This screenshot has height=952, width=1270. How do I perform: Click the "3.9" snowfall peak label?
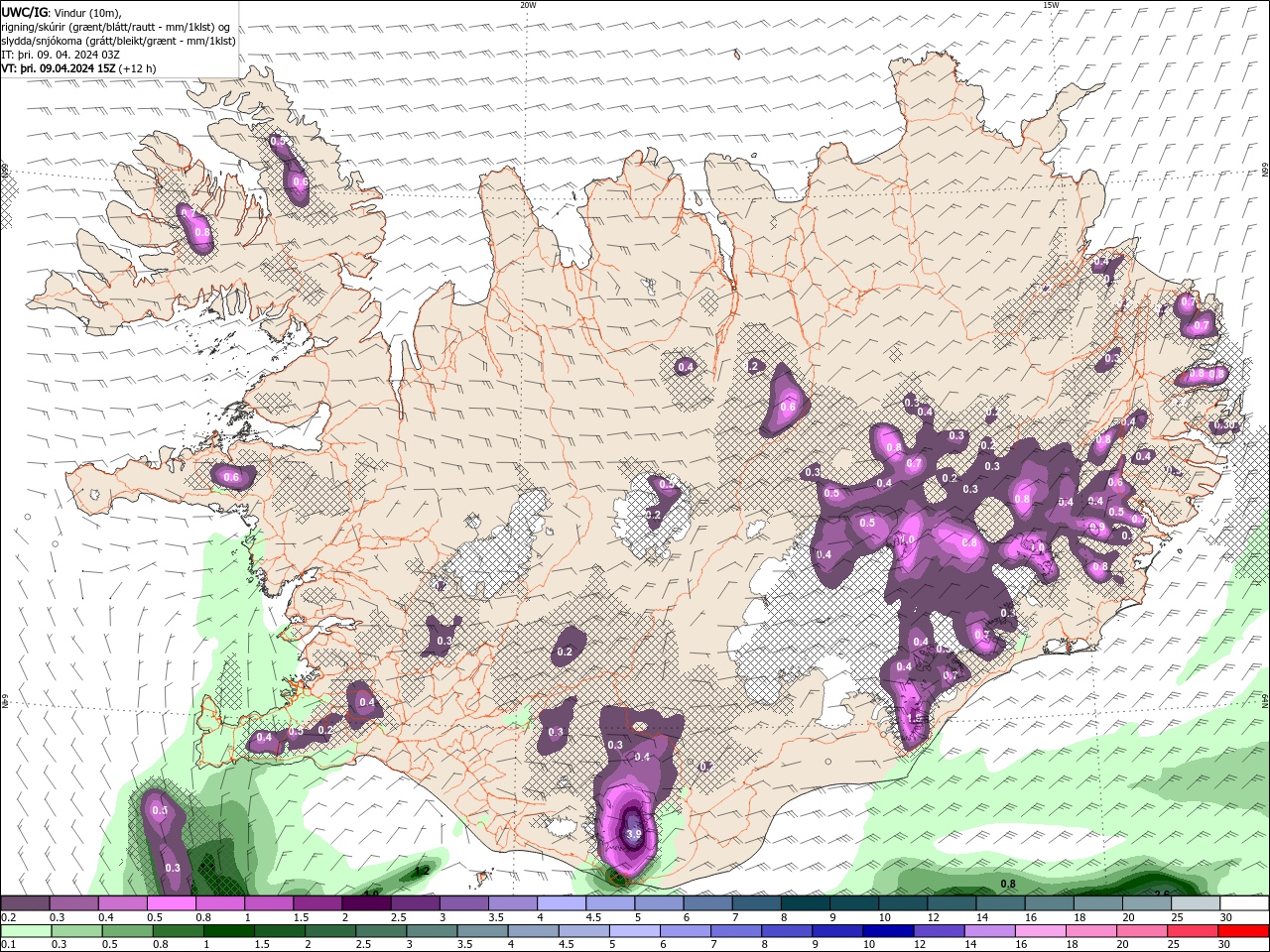635,835
